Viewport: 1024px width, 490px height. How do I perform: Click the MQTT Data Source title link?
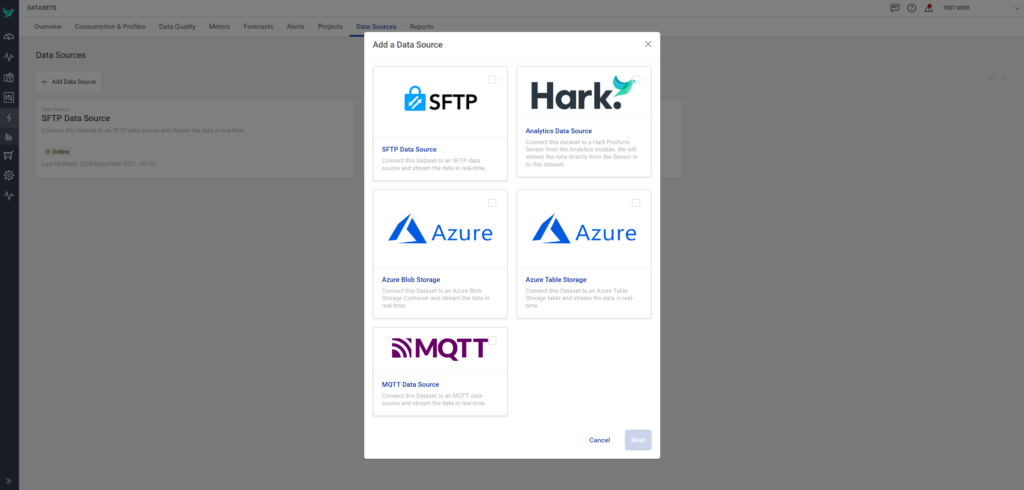click(x=410, y=385)
